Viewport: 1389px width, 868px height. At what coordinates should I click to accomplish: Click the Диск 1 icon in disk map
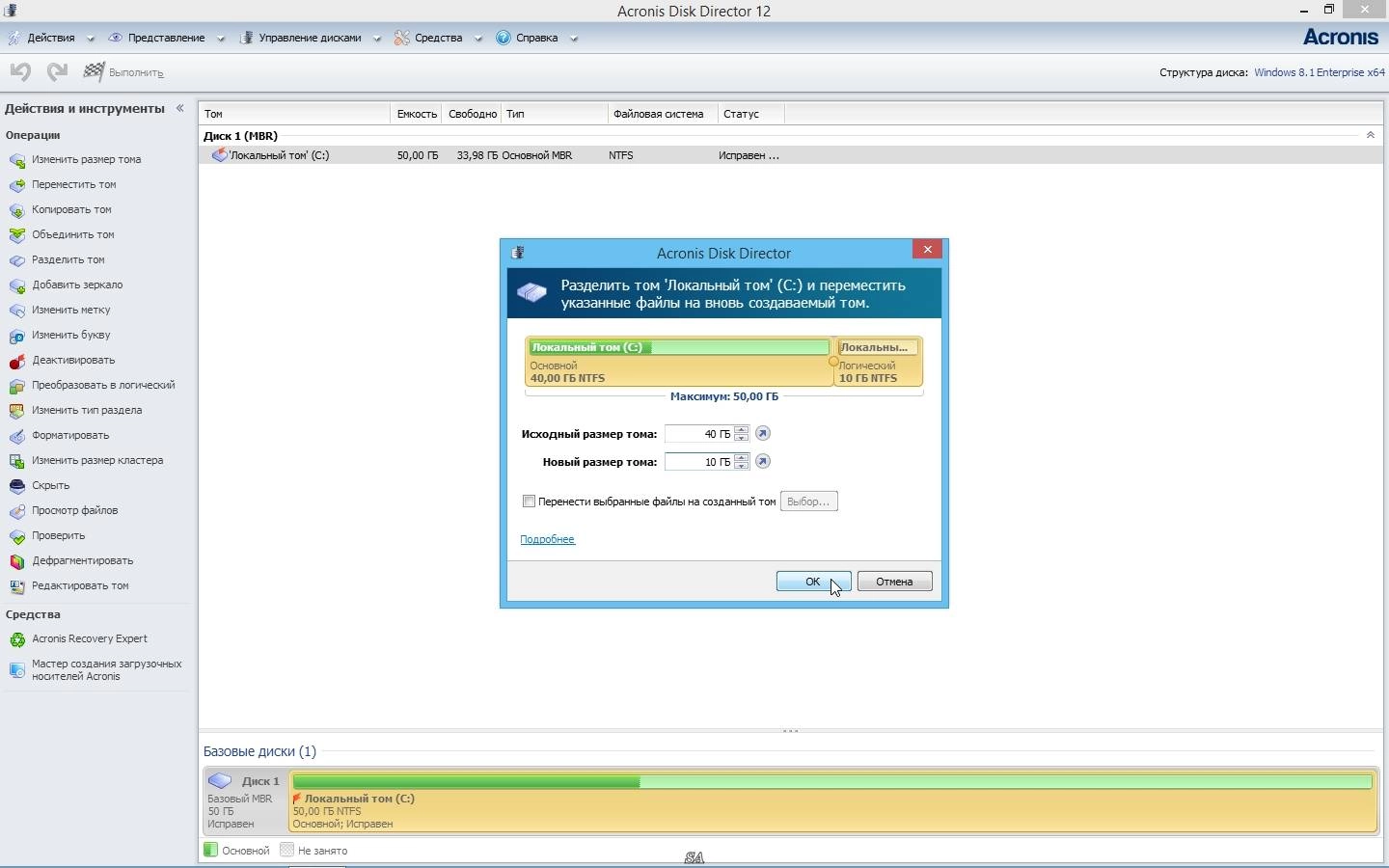click(221, 781)
